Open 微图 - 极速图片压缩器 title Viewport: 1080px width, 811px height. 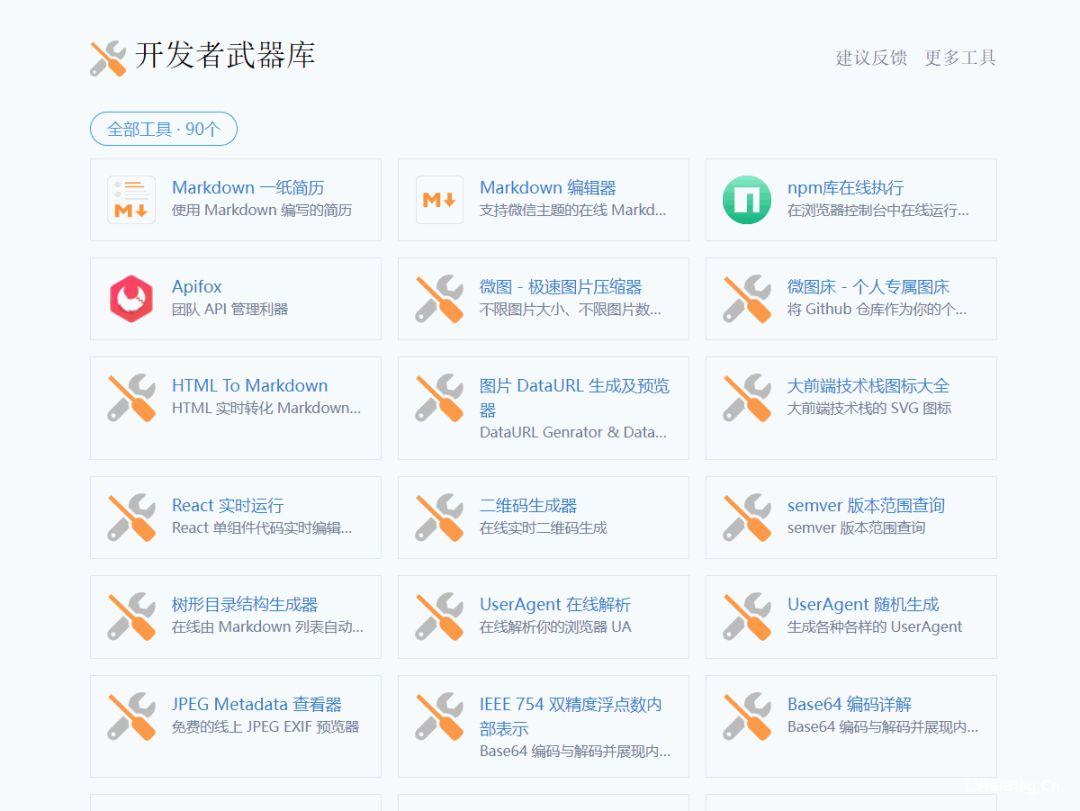tap(561, 287)
